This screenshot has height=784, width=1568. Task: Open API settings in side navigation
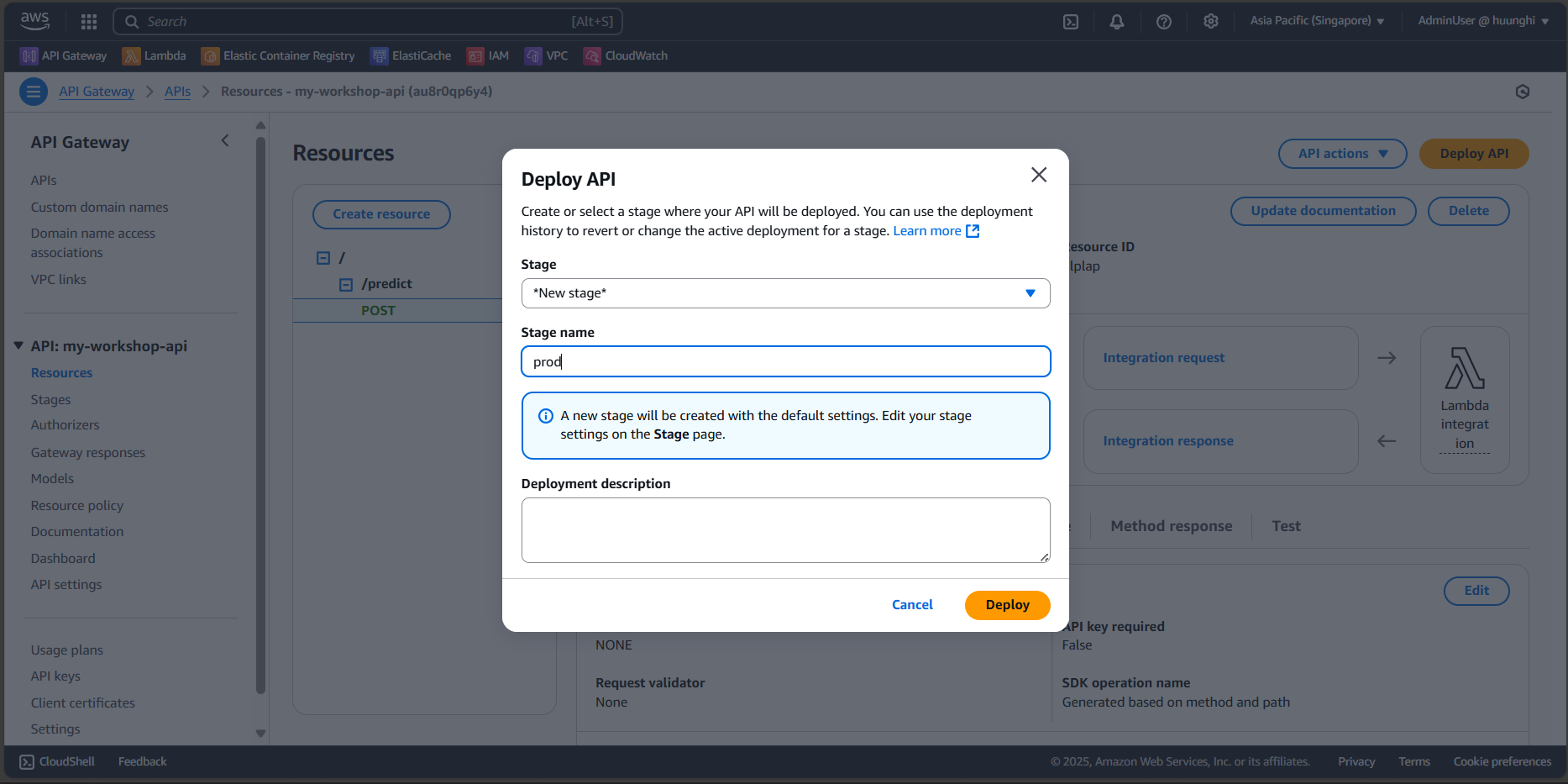66,585
